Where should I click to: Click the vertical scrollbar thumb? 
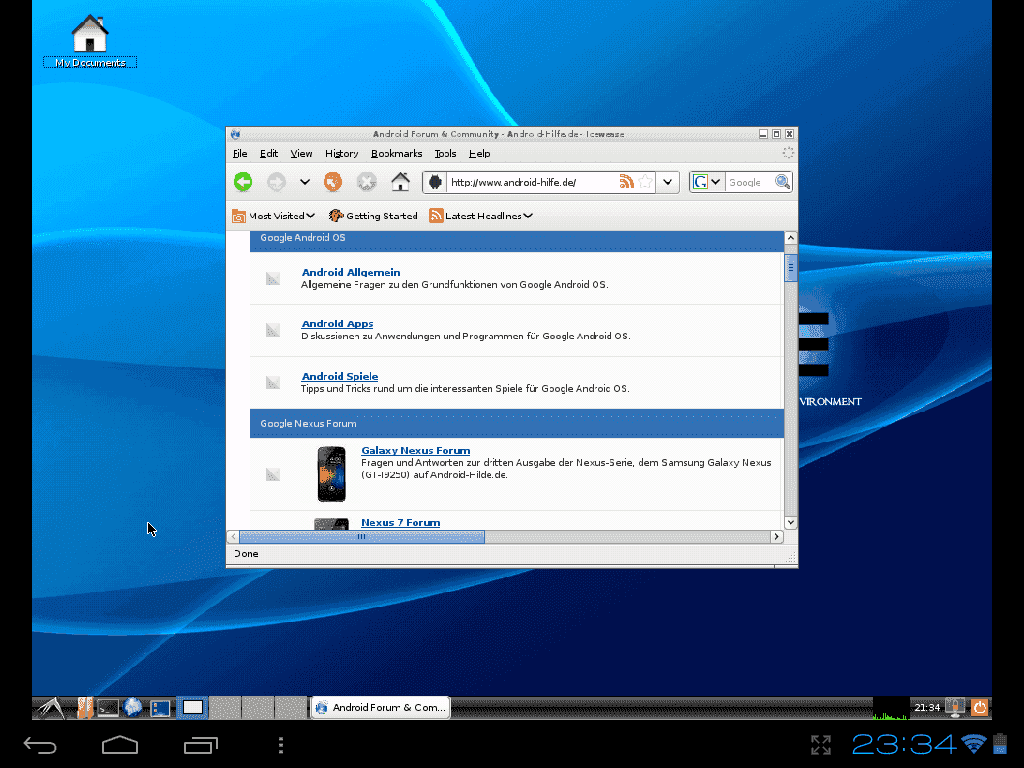coord(790,267)
